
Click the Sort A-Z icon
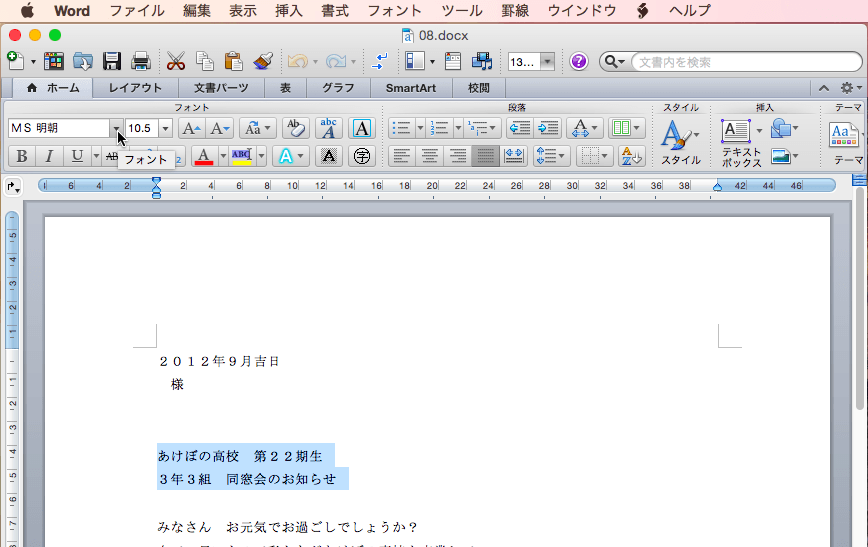(x=631, y=156)
